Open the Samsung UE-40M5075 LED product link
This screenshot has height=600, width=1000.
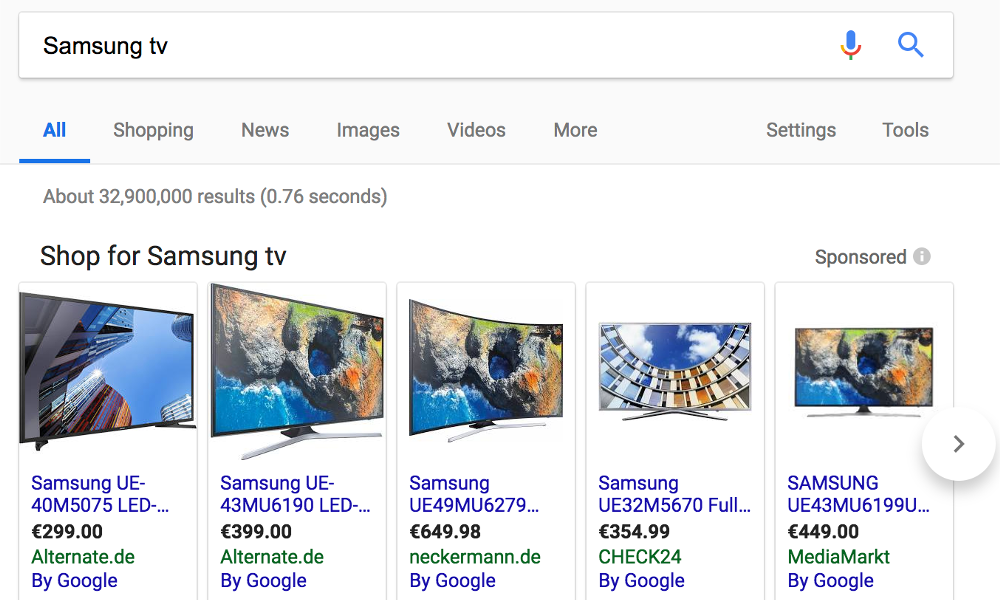tap(100, 494)
